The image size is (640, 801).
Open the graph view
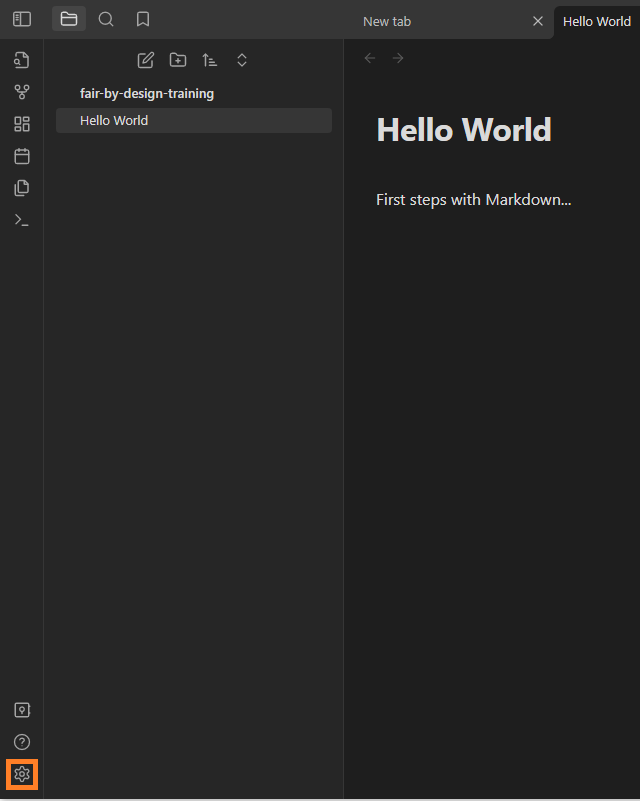[21, 92]
